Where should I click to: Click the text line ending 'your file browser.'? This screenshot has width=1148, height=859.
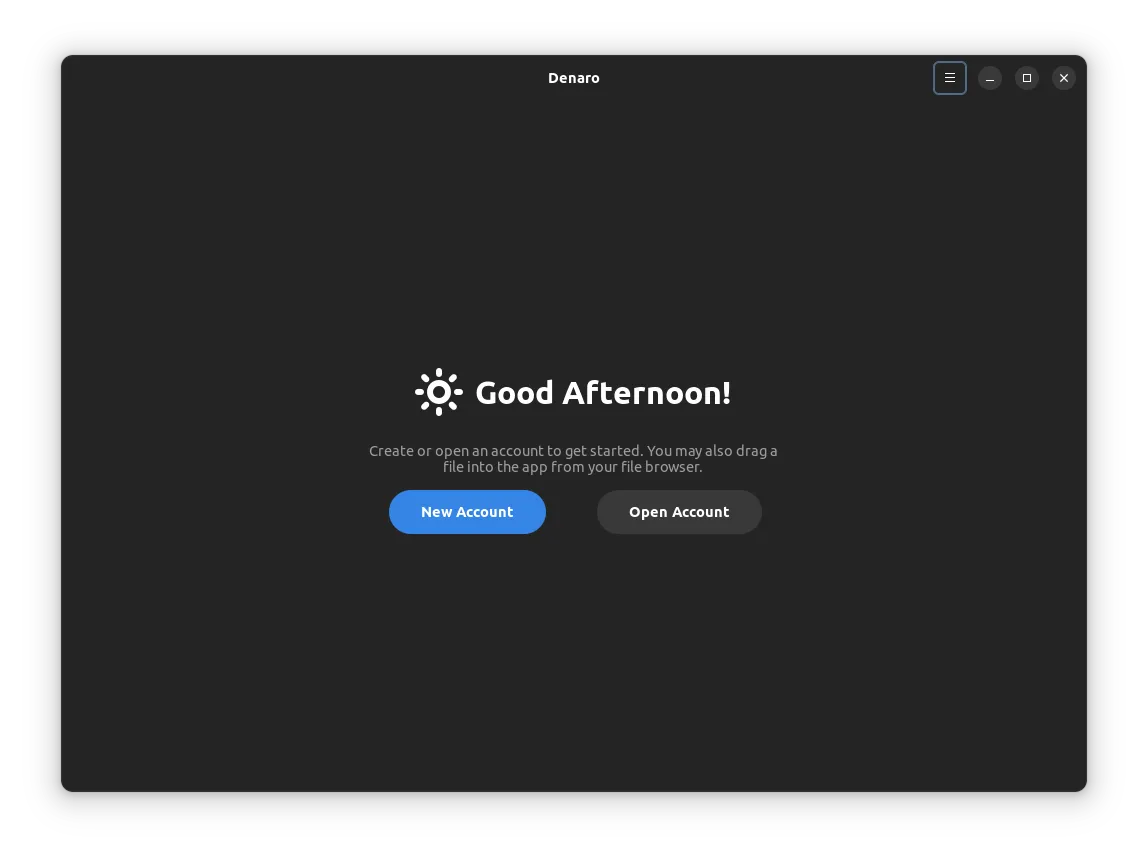(573, 467)
